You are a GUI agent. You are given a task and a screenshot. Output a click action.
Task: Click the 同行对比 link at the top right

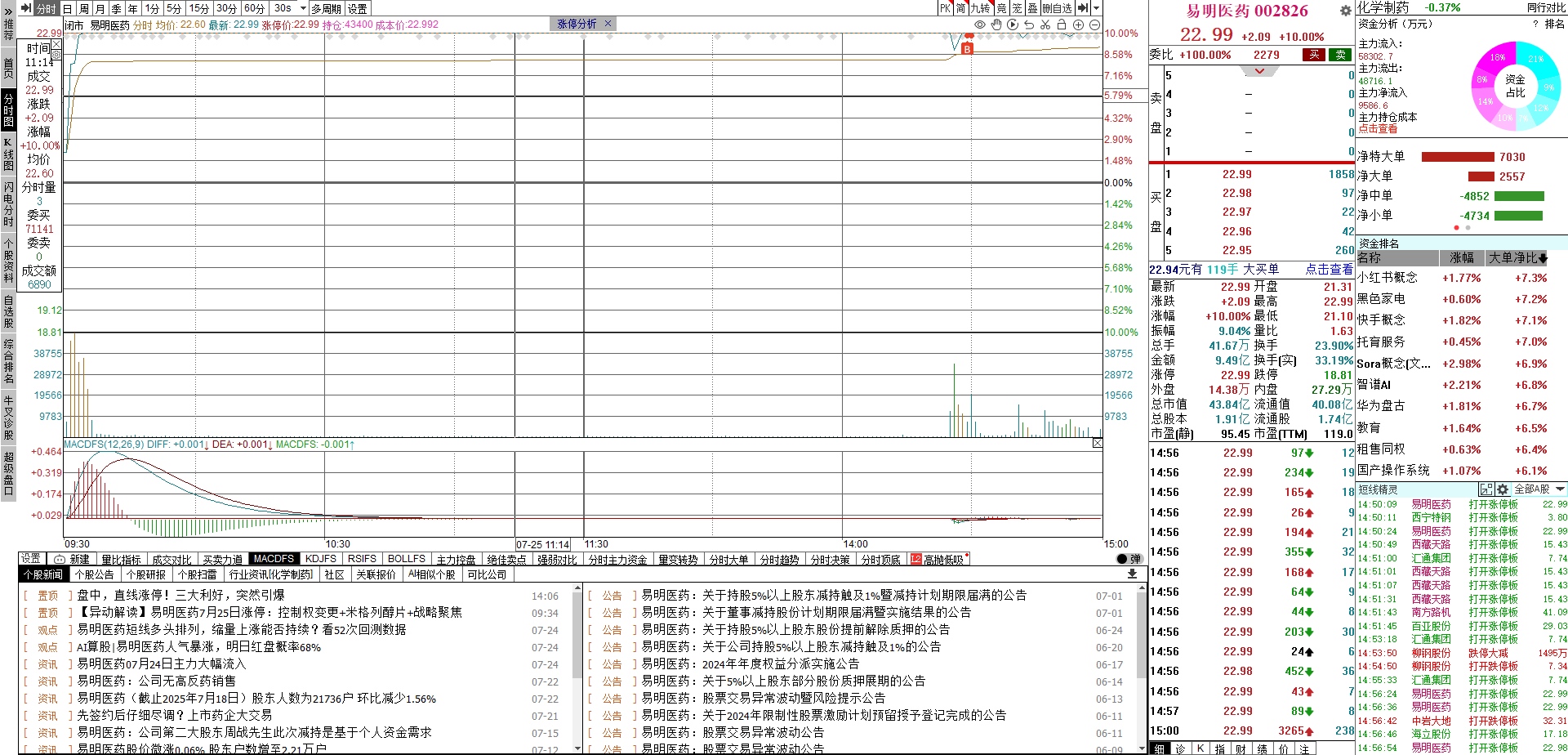click(x=1546, y=7)
